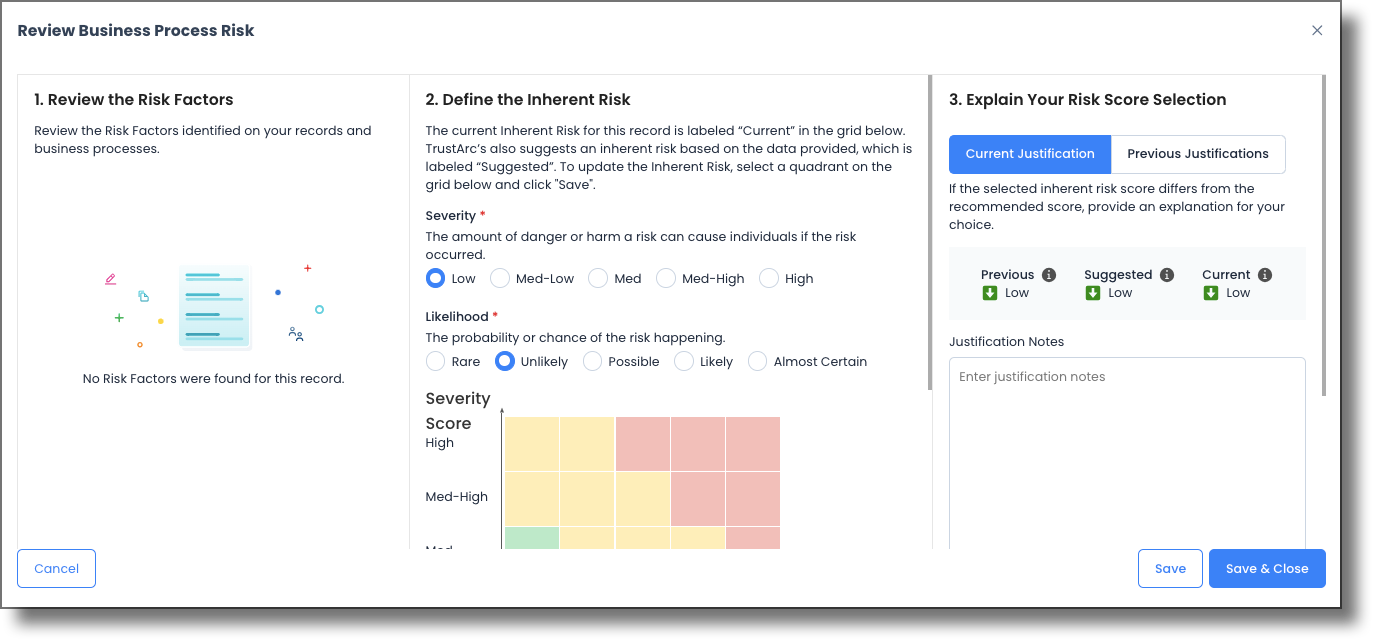Click the red Severity required asterisk
Screen dimensions: 1373x640
484,215
